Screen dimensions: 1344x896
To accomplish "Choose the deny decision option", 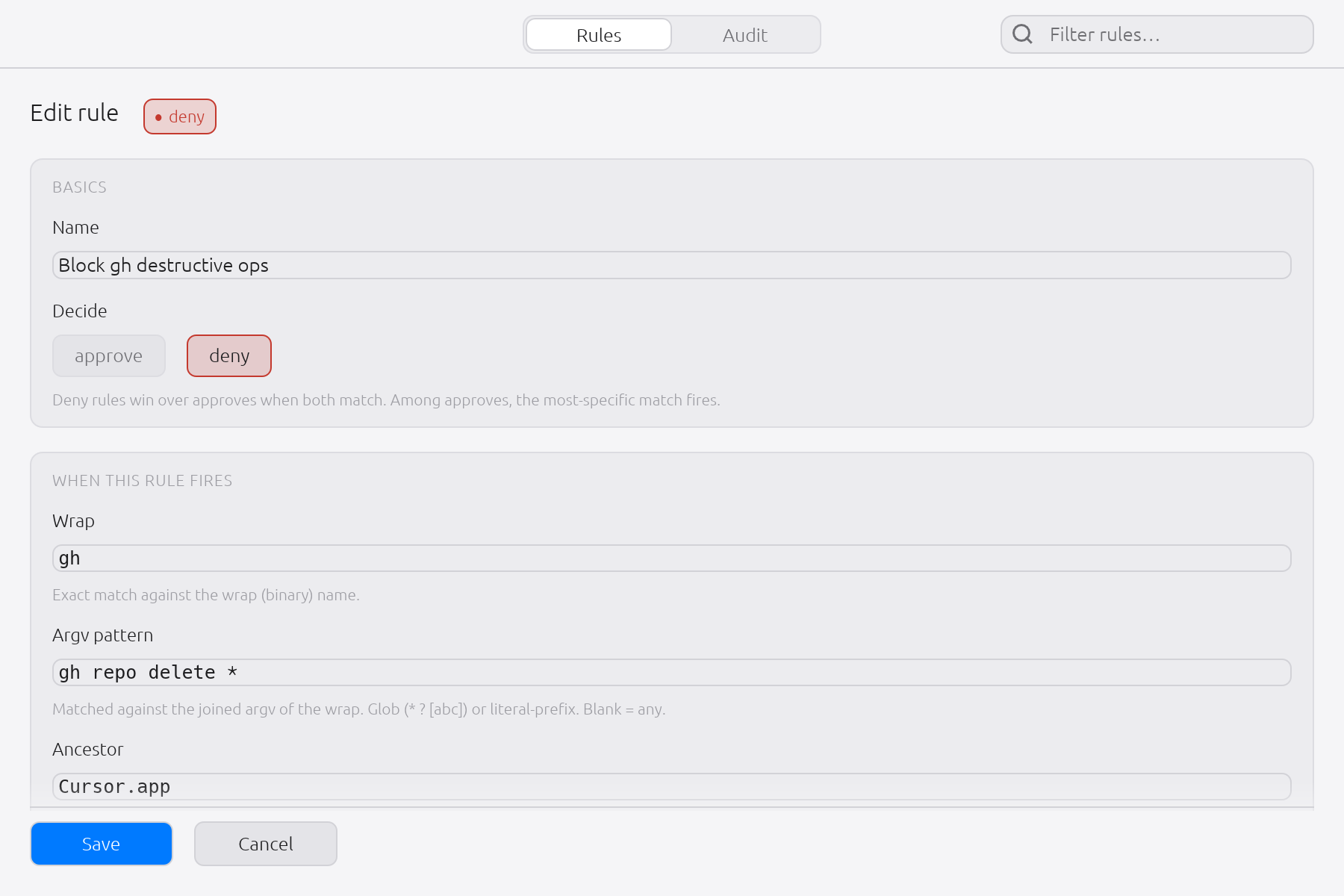I will (229, 356).
